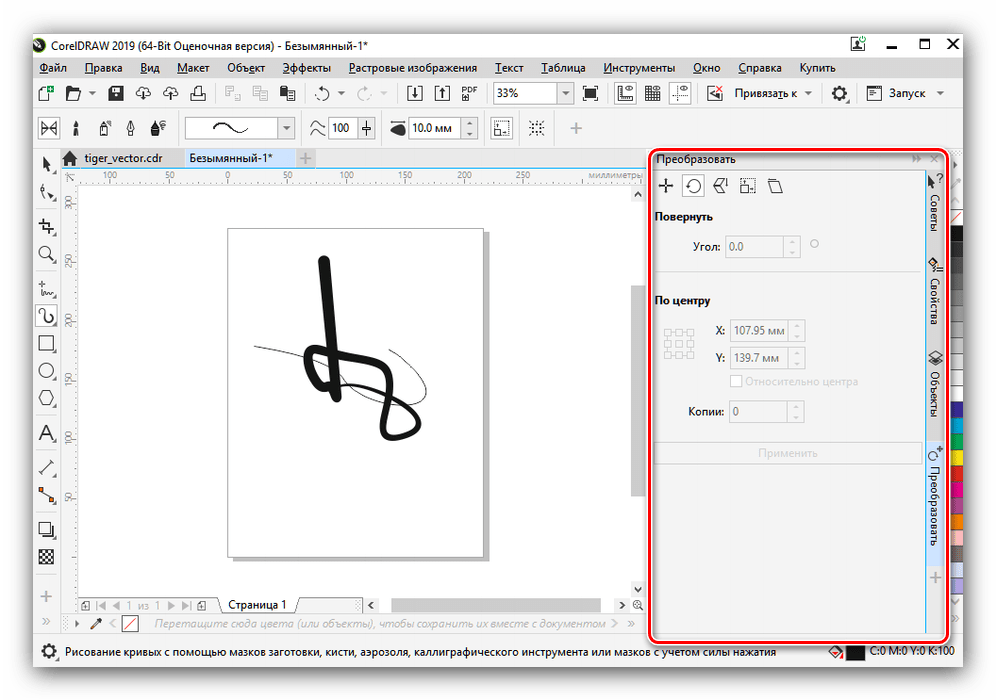Image resolution: width=996 pixels, height=700 pixels.
Task: Open the brush stroke preset dropdown
Action: (x=286, y=128)
